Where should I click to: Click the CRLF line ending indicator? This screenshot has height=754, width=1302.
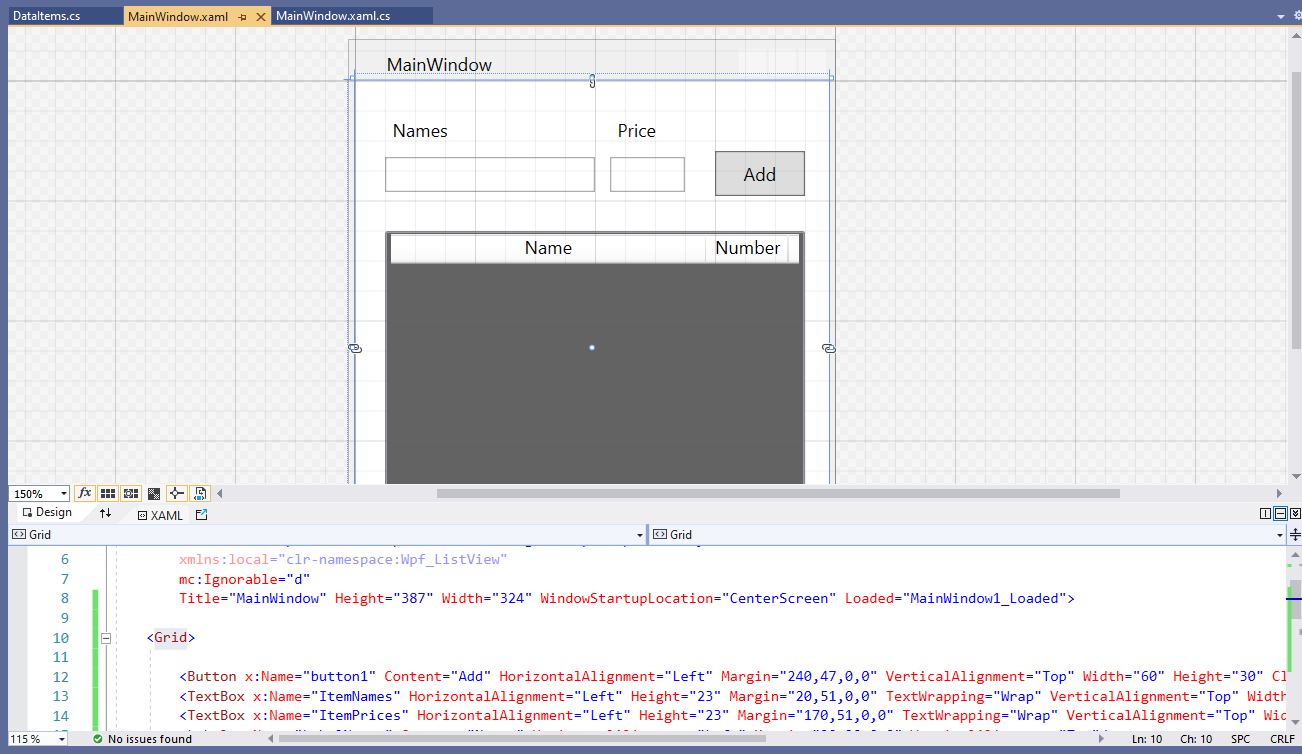pos(1282,739)
